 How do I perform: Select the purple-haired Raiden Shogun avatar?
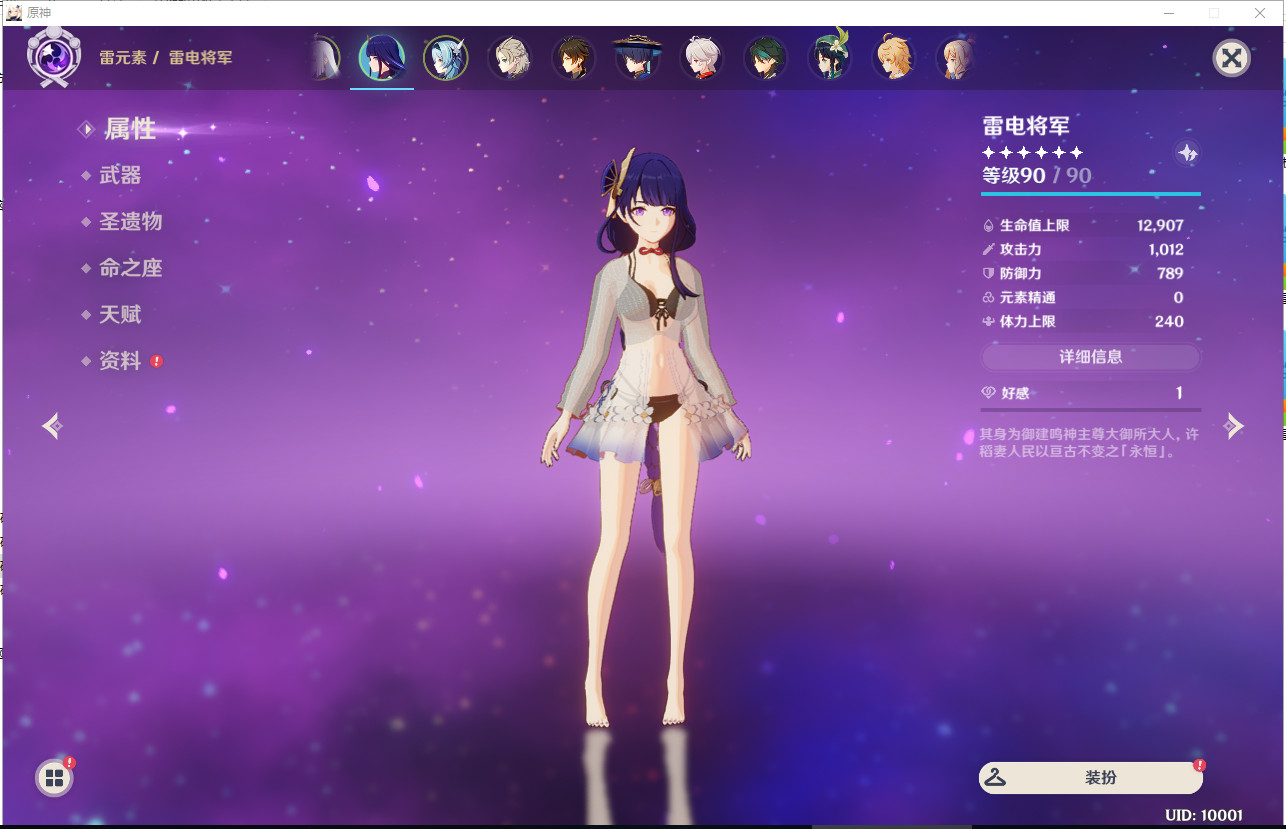click(x=382, y=58)
